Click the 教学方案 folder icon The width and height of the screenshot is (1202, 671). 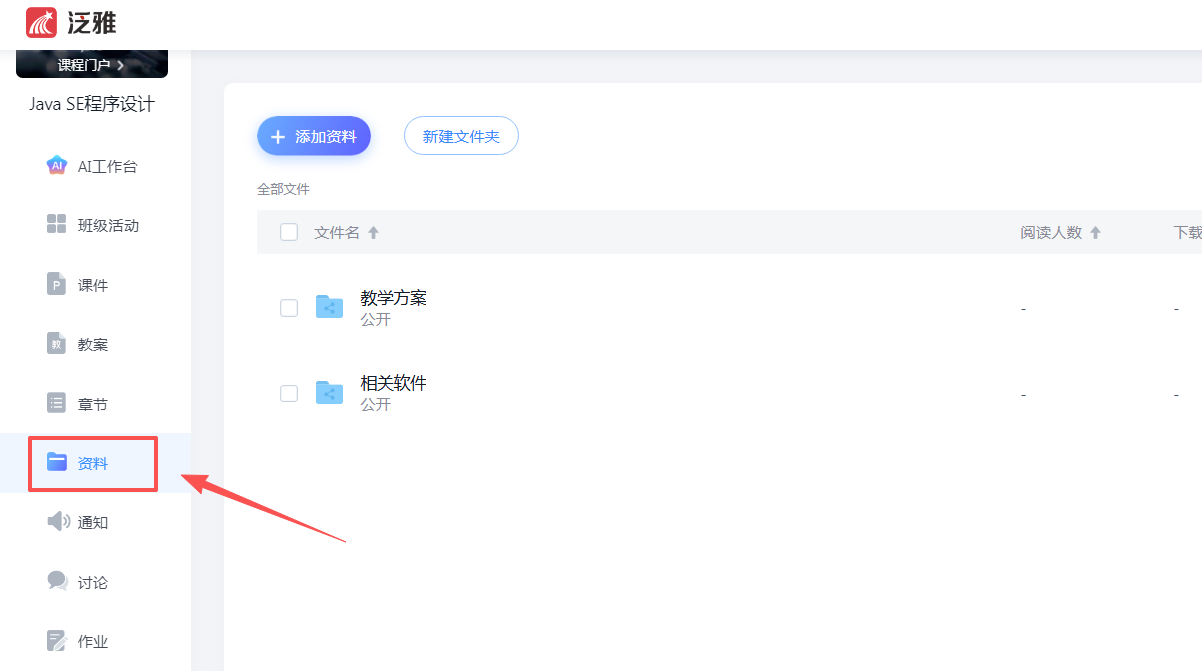click(x=329, y=307)
